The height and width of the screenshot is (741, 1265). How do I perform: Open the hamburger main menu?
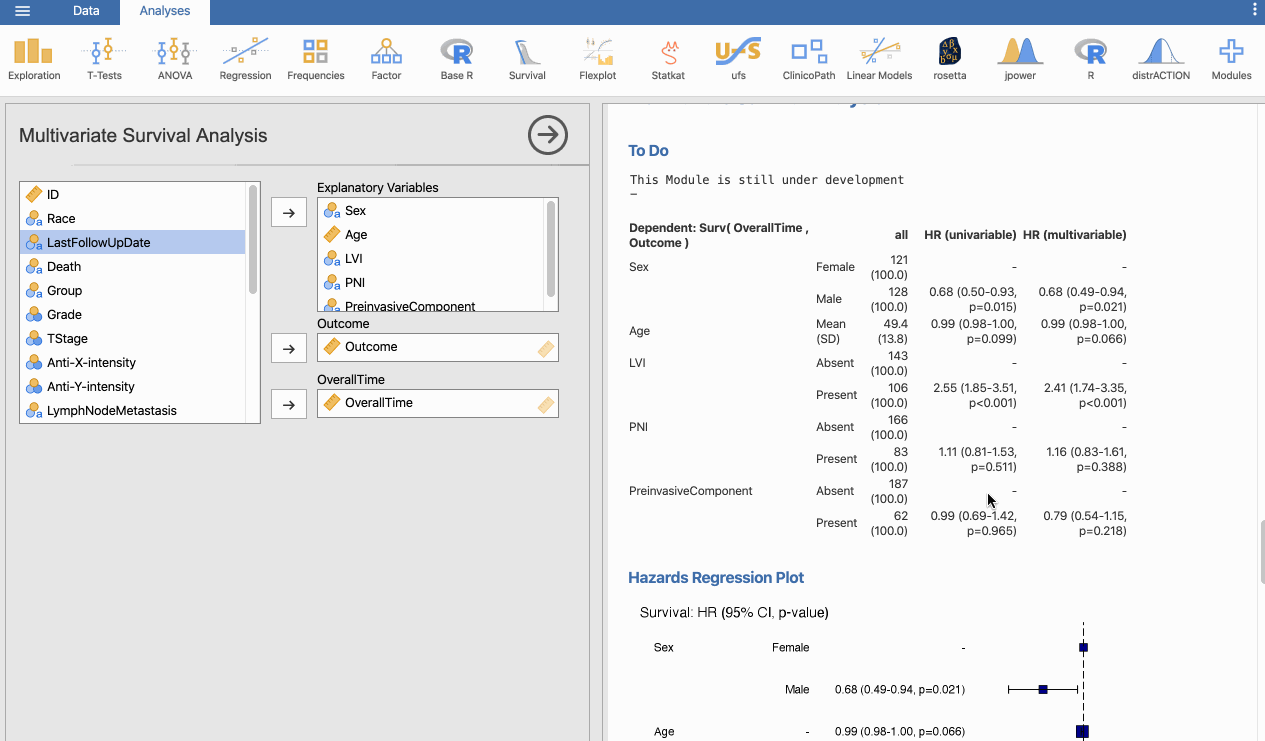point(22,11)
